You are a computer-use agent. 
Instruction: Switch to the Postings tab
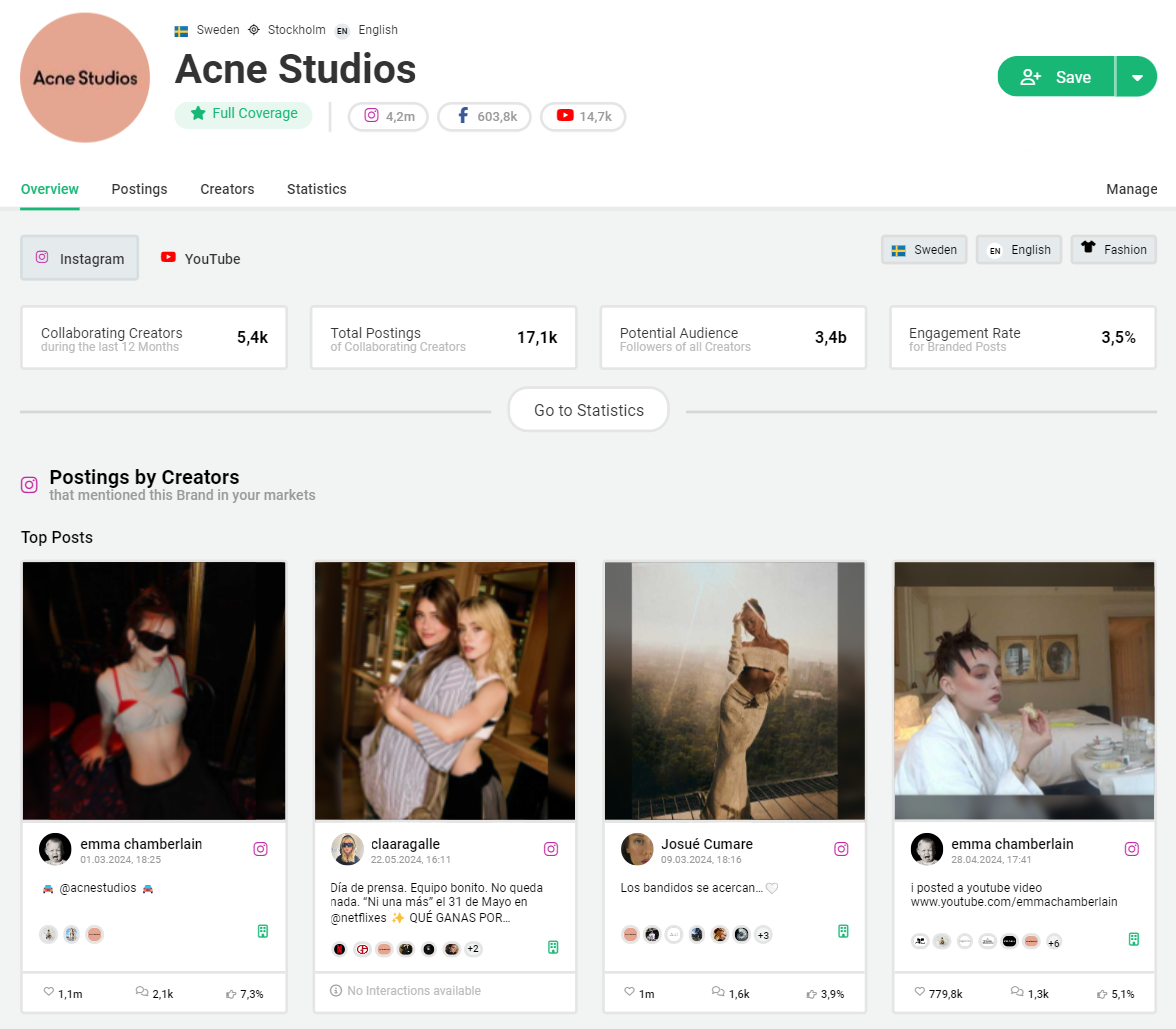139,189
